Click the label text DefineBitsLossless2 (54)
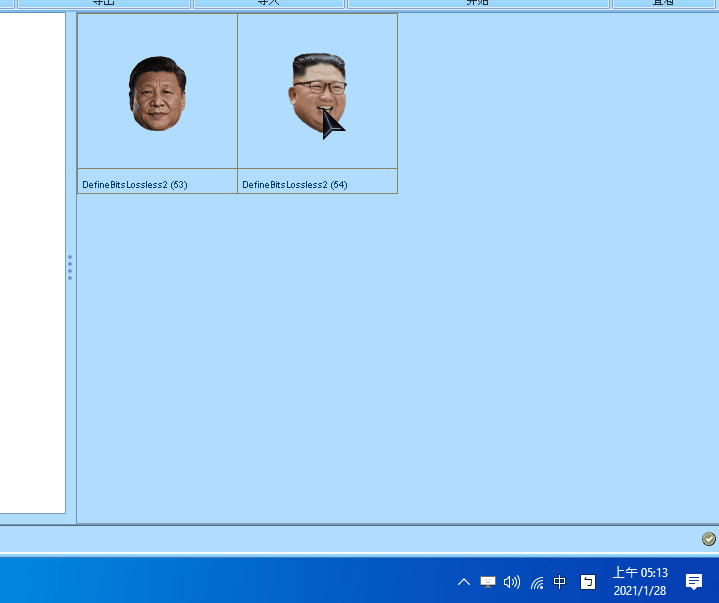 [x=295, y=185]
